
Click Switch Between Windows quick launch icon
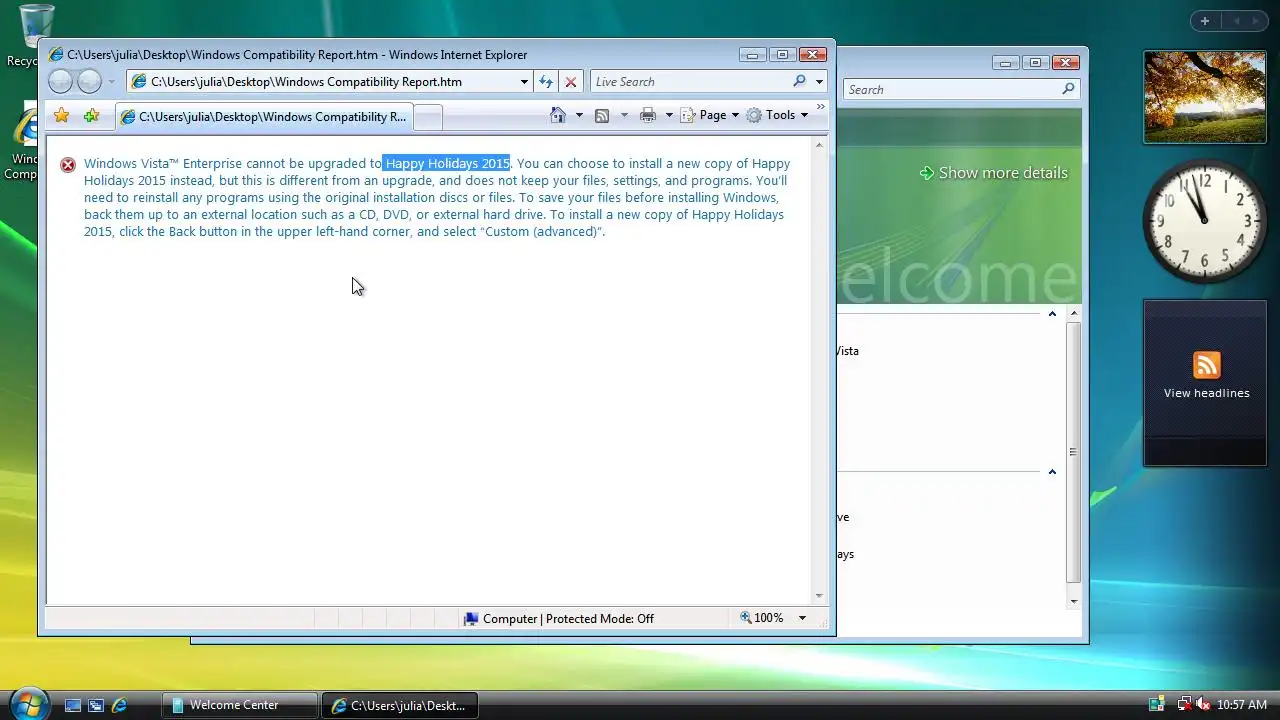click(96, 705)
